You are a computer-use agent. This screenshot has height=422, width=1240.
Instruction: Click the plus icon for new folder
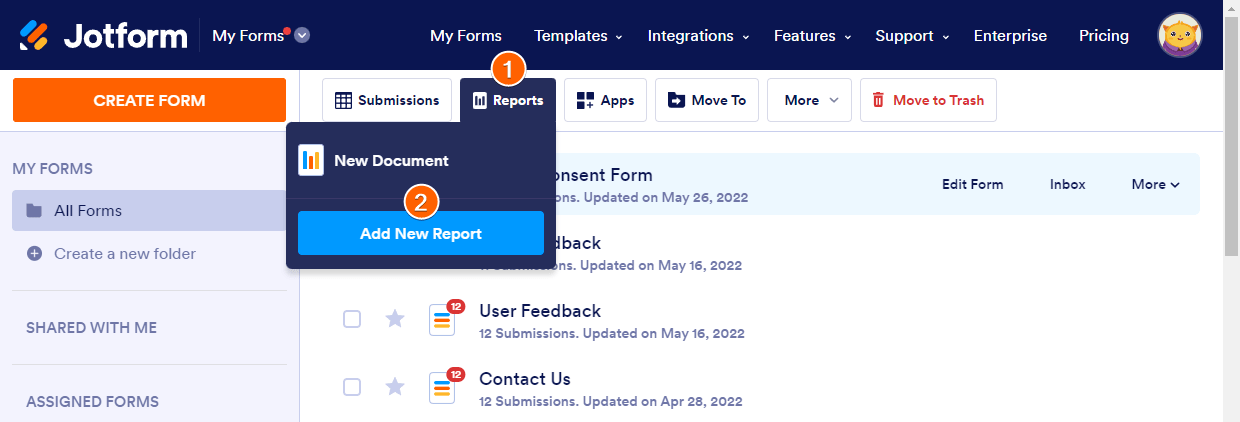tap(34, 254)
